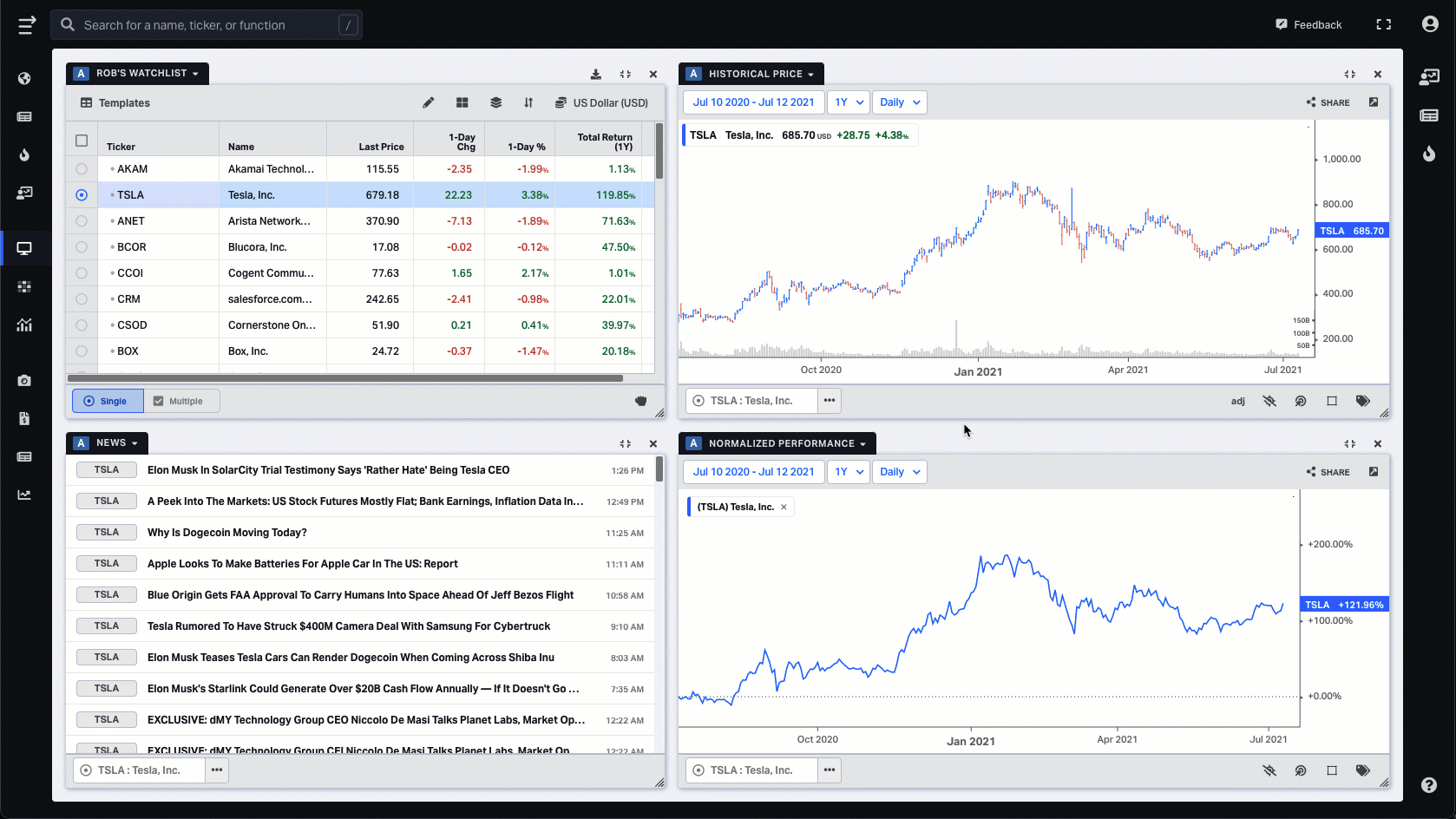1456x819 pixels.
Task: Click the watchlist horizontal scrollbar
Action: pyautogui.click(x=345, y=378)
